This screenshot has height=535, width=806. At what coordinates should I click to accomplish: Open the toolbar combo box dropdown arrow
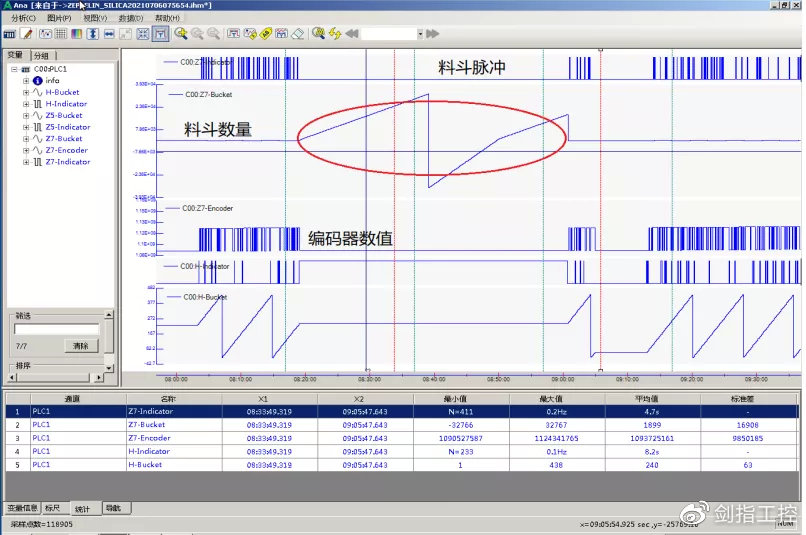[x=420, y=34]
